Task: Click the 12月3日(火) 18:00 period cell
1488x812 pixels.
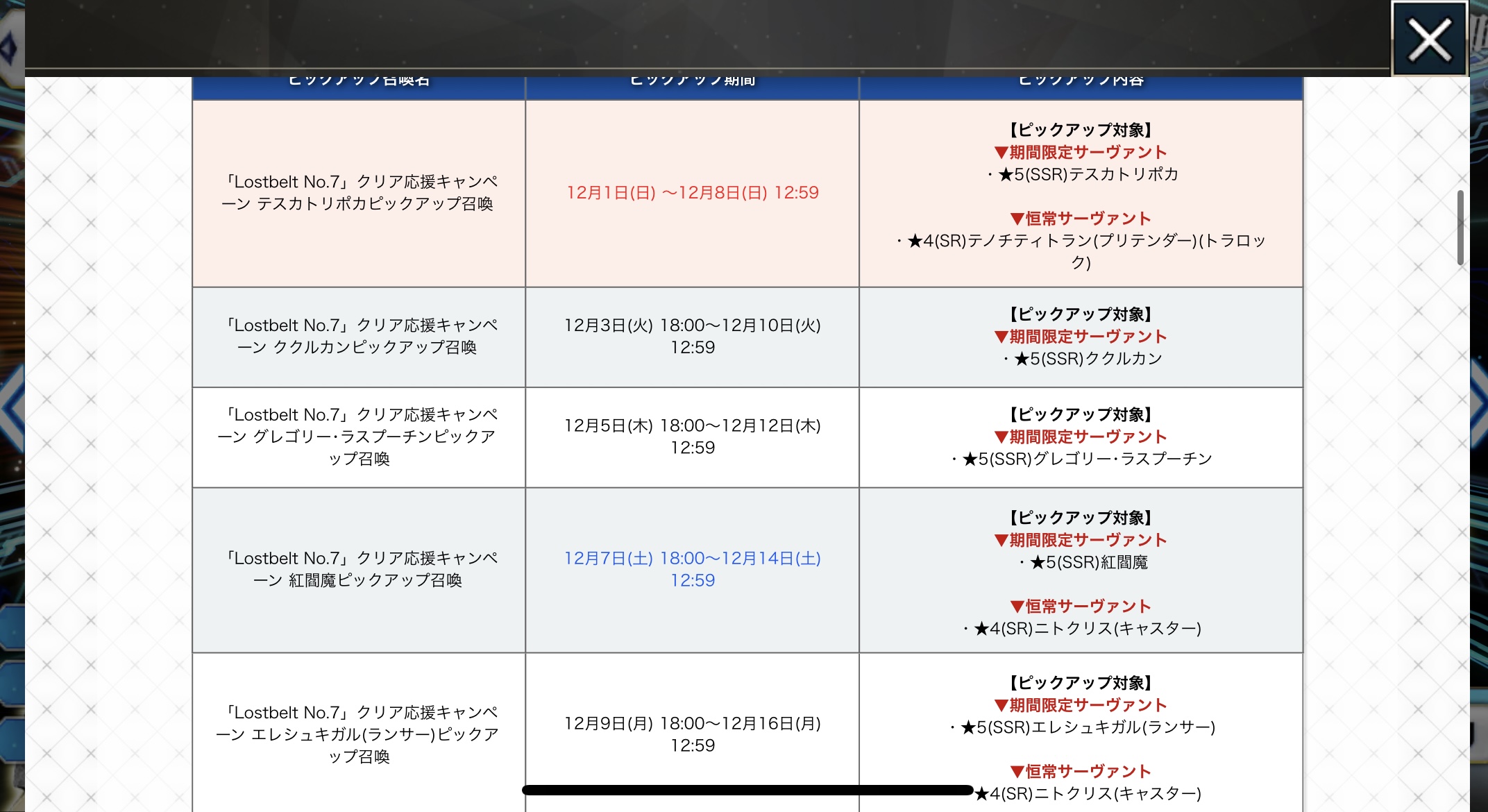Action: tap(692, 337)
